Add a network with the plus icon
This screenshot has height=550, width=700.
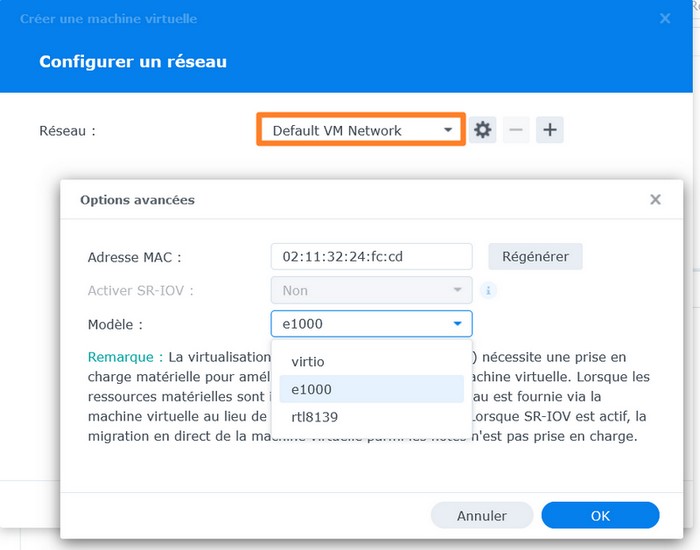coord(550,130)
